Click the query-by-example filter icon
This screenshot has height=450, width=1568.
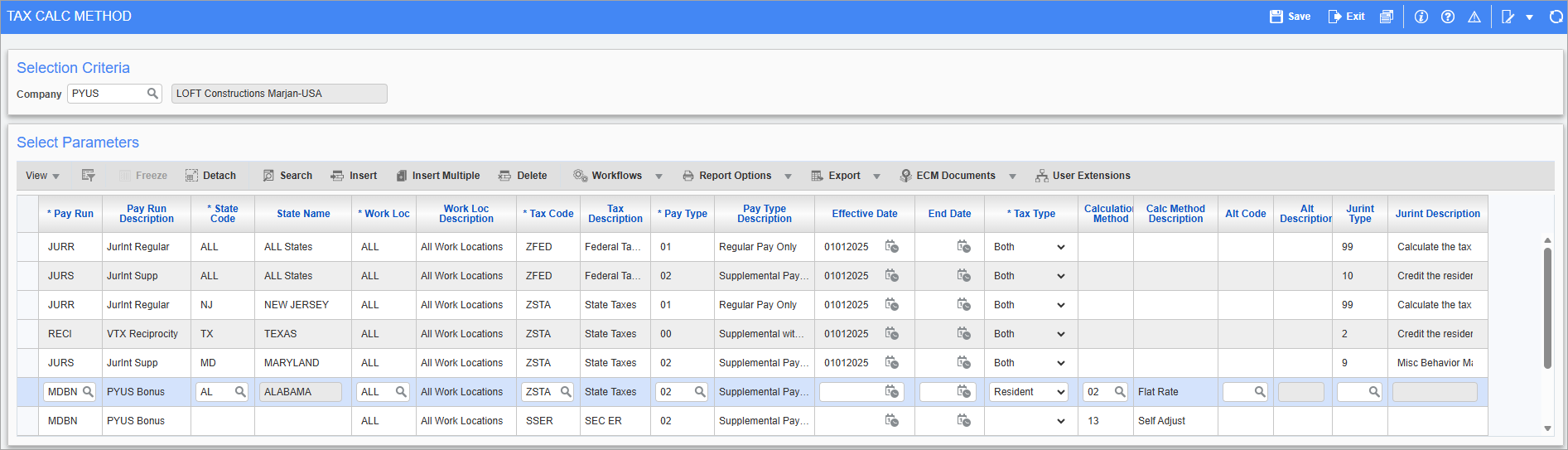point(89,176)
